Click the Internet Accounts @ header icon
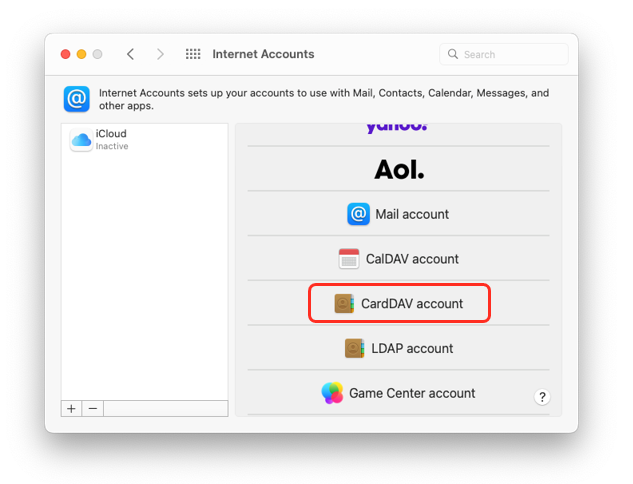Image resolution: width=633 pixels, height=484 pixels. (77, 99)
